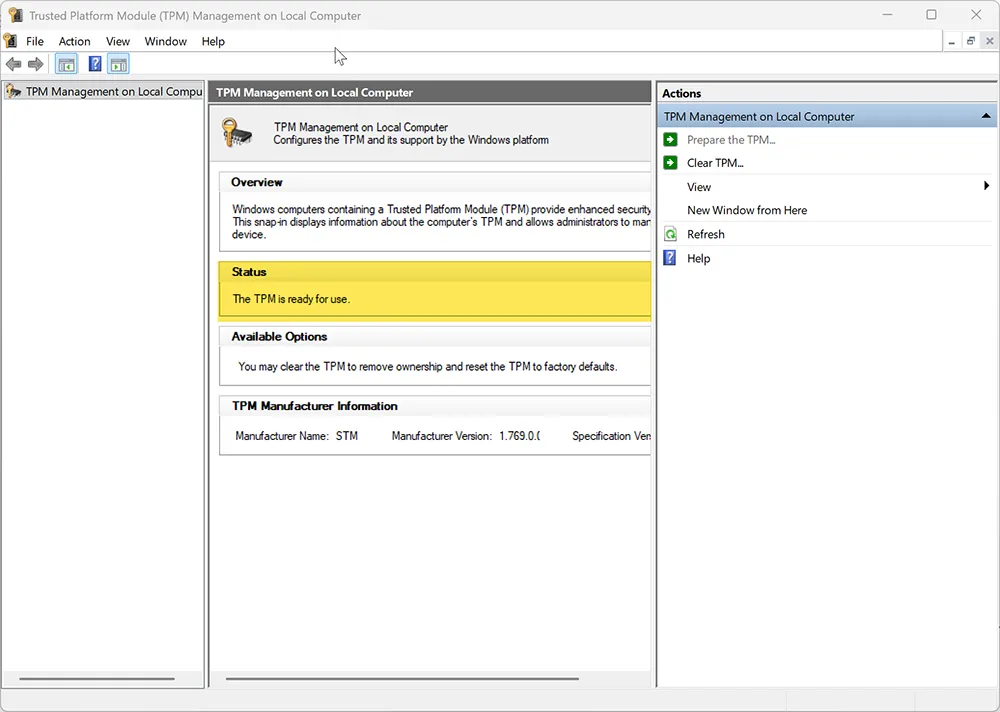Screen dimensions: 1000x712
Task: Click the green arrow icon beside Clear TPM
Action: click(668, 163)
